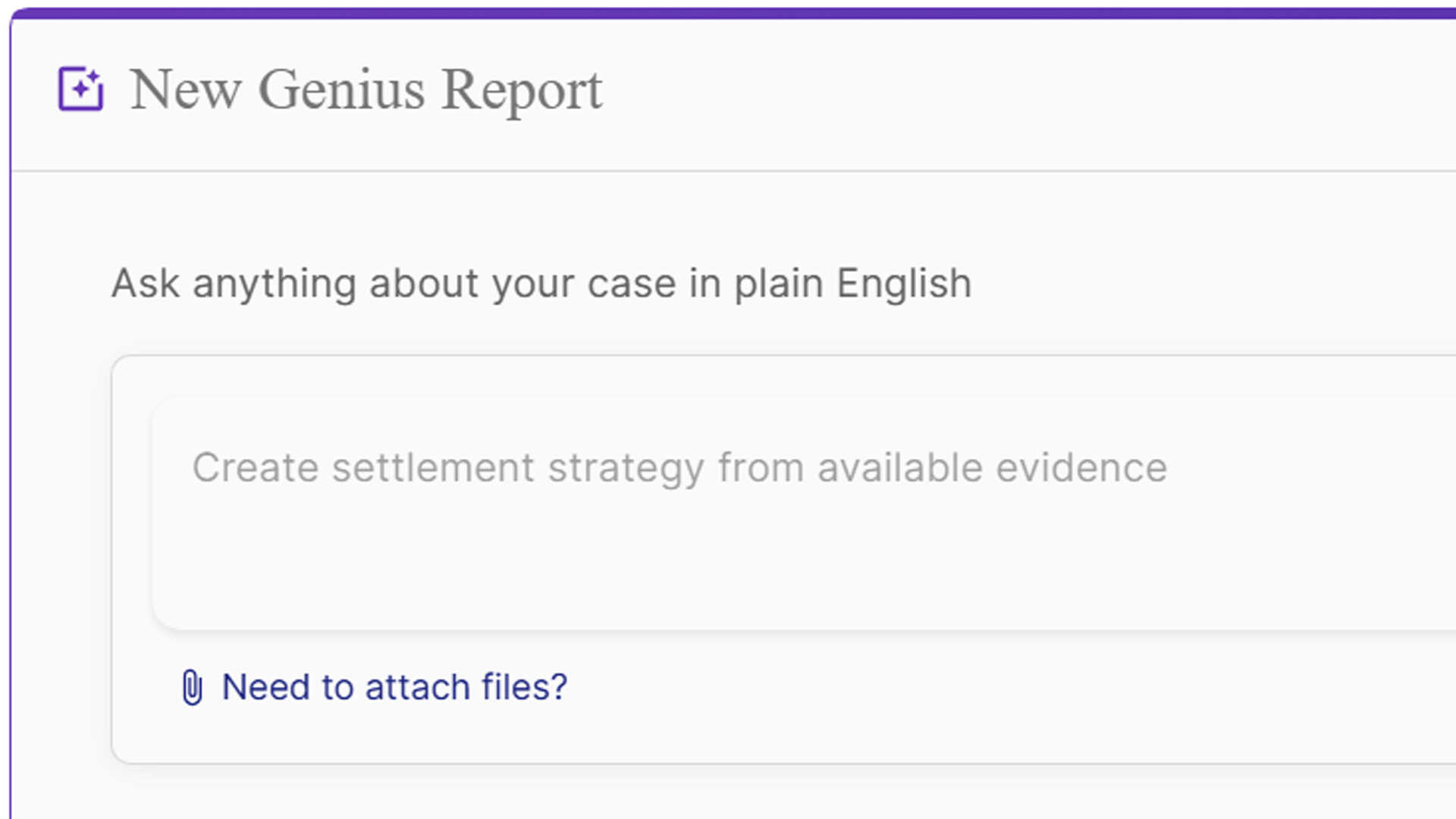Click the word "Genius" in the header

pyautogui.click(x=341, y=90)
